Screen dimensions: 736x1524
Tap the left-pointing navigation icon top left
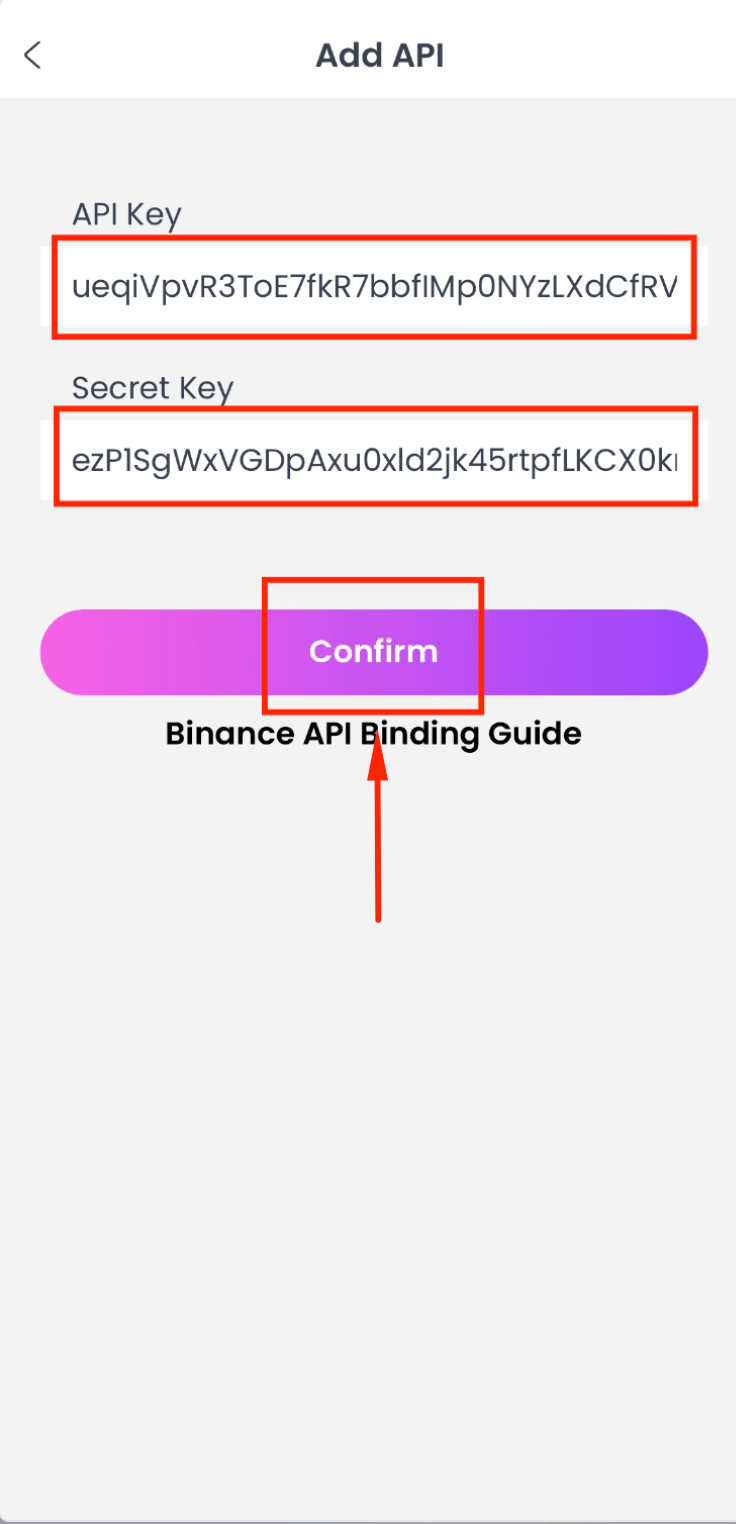[x=32, y=55]
